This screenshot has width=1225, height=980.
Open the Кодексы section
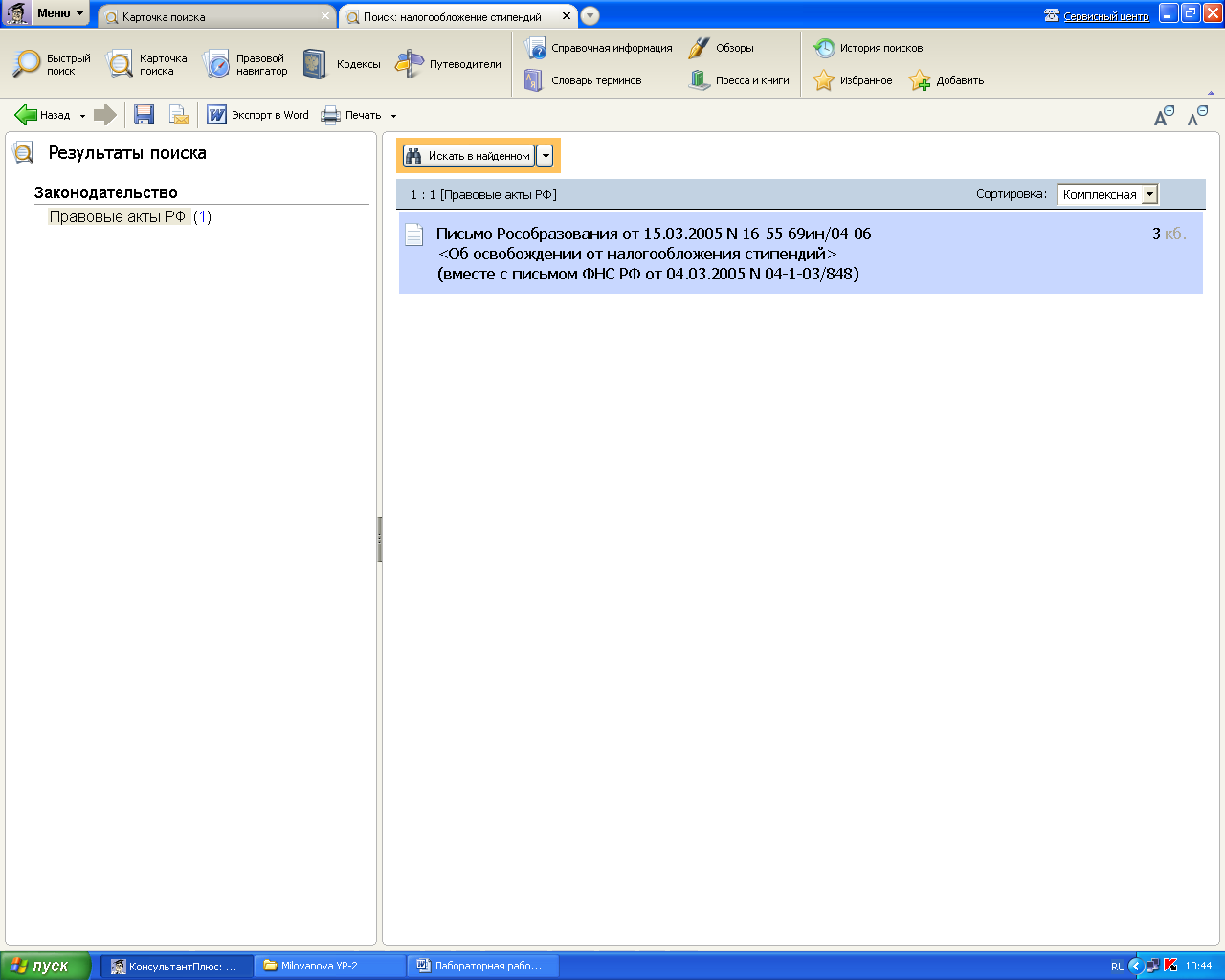point(341,64)
